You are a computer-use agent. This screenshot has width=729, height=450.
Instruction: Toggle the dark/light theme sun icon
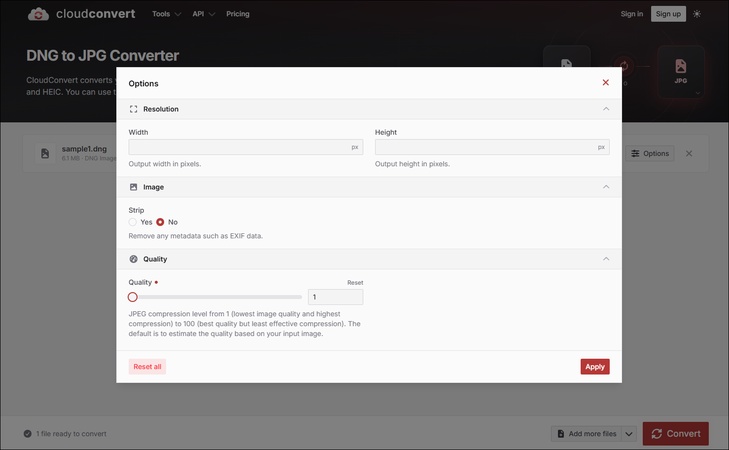(x=696, y=14)
